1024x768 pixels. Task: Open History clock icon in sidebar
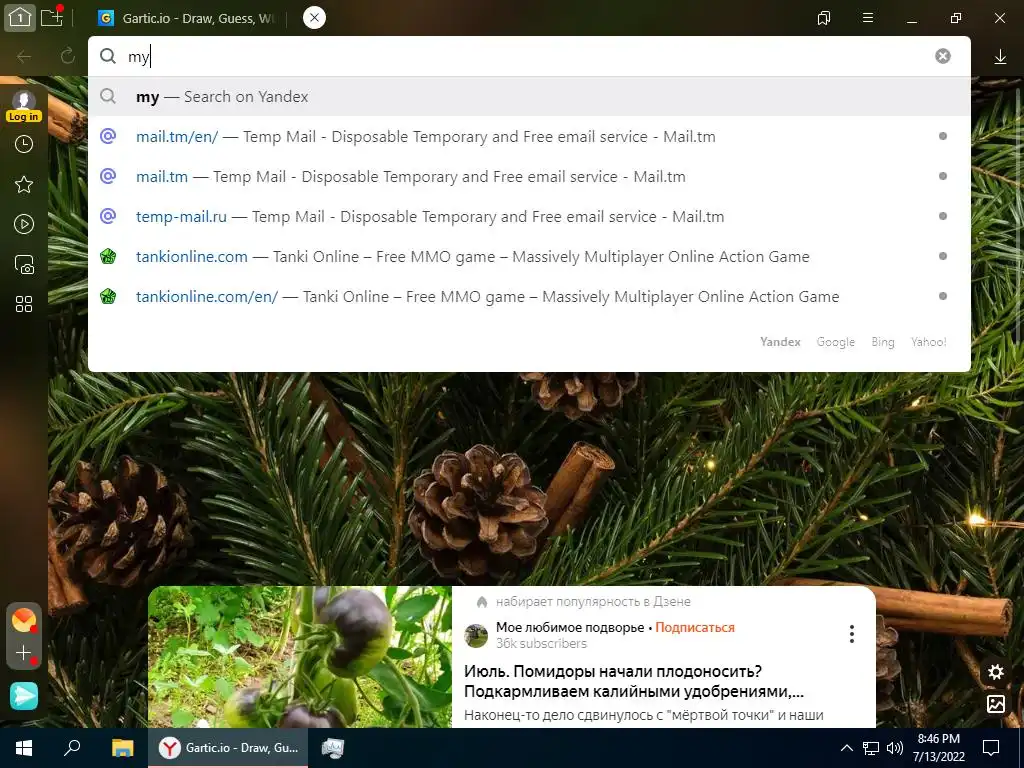pyautogui.click(x=24, y=144)
